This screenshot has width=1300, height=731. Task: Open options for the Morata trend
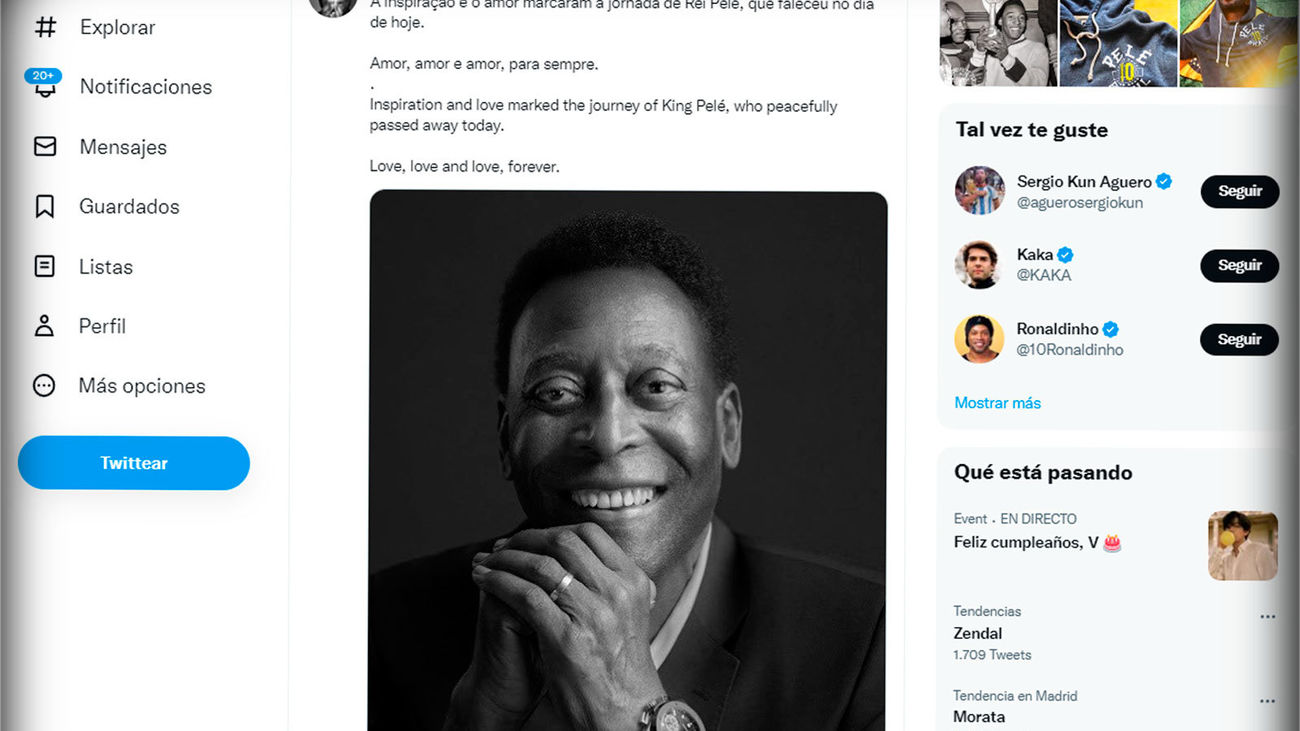1267,701
